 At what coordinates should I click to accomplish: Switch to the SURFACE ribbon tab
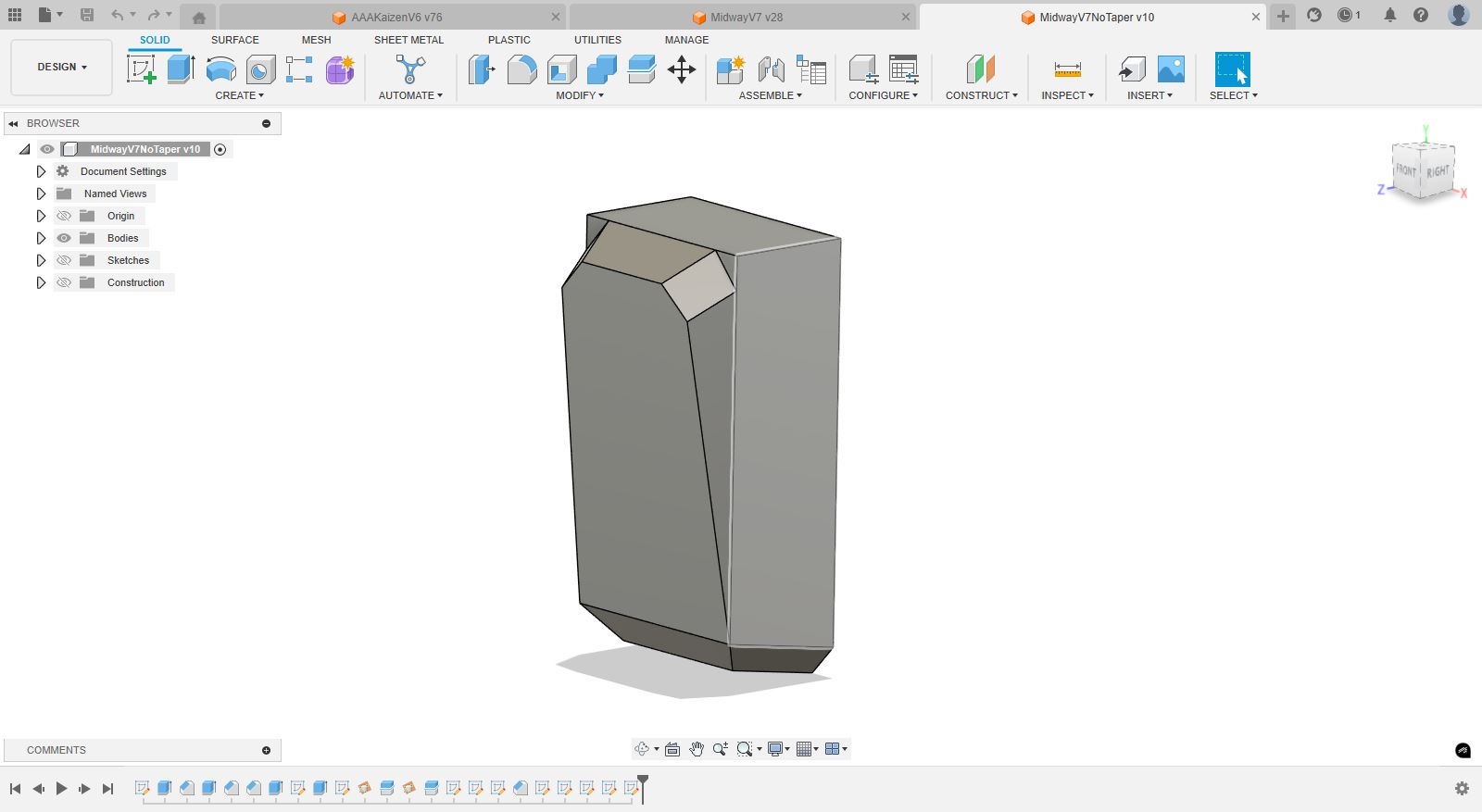(x=234, y=40)
